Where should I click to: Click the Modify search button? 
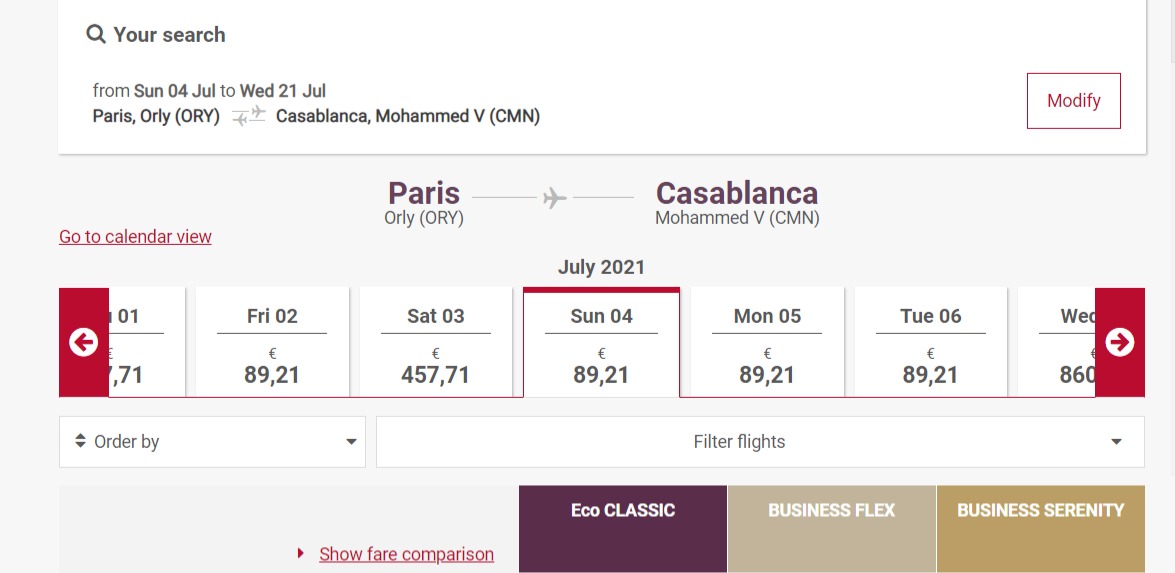1074,100
